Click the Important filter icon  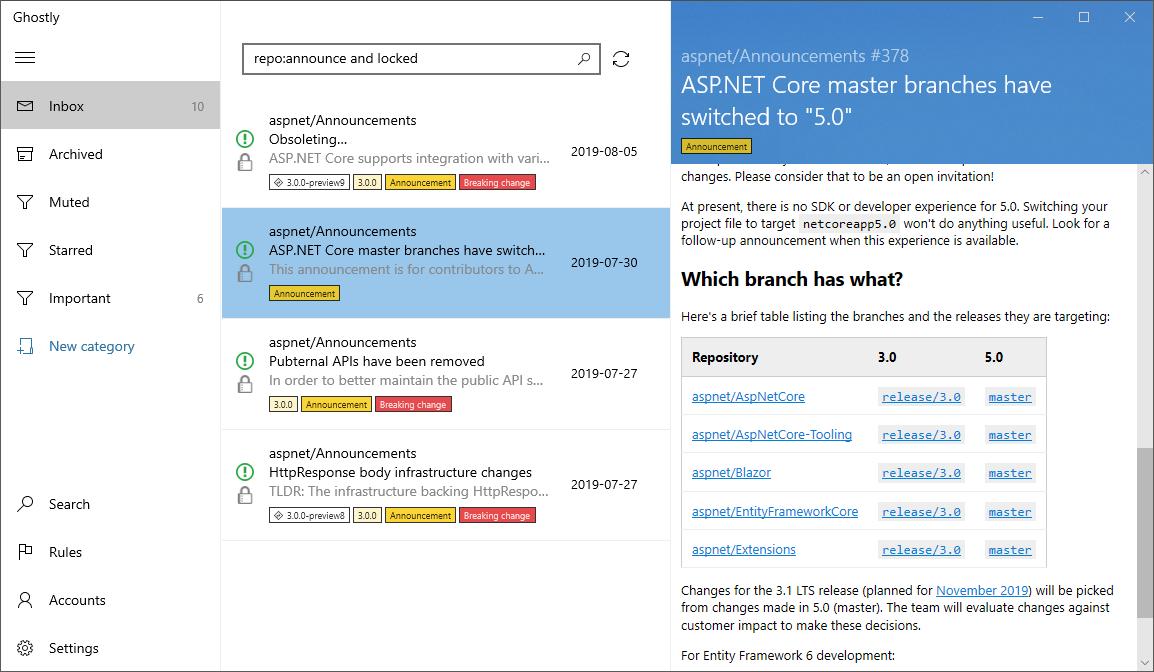25,298
